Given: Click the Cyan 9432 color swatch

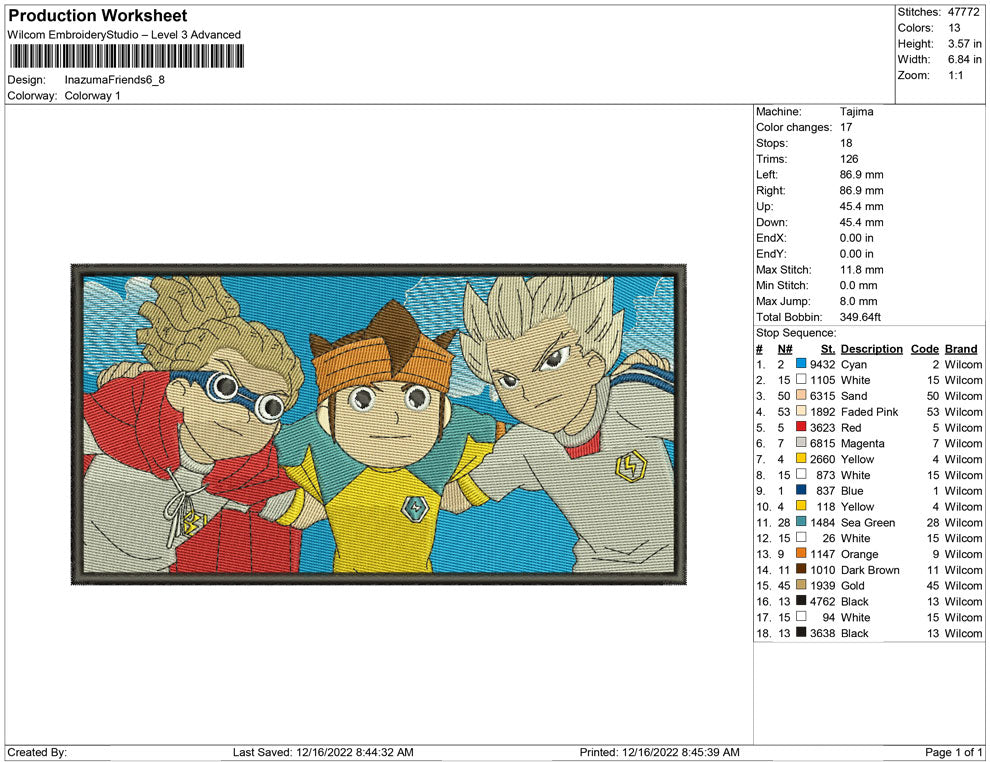Looking at the screenshot, I should click(801, 364).
